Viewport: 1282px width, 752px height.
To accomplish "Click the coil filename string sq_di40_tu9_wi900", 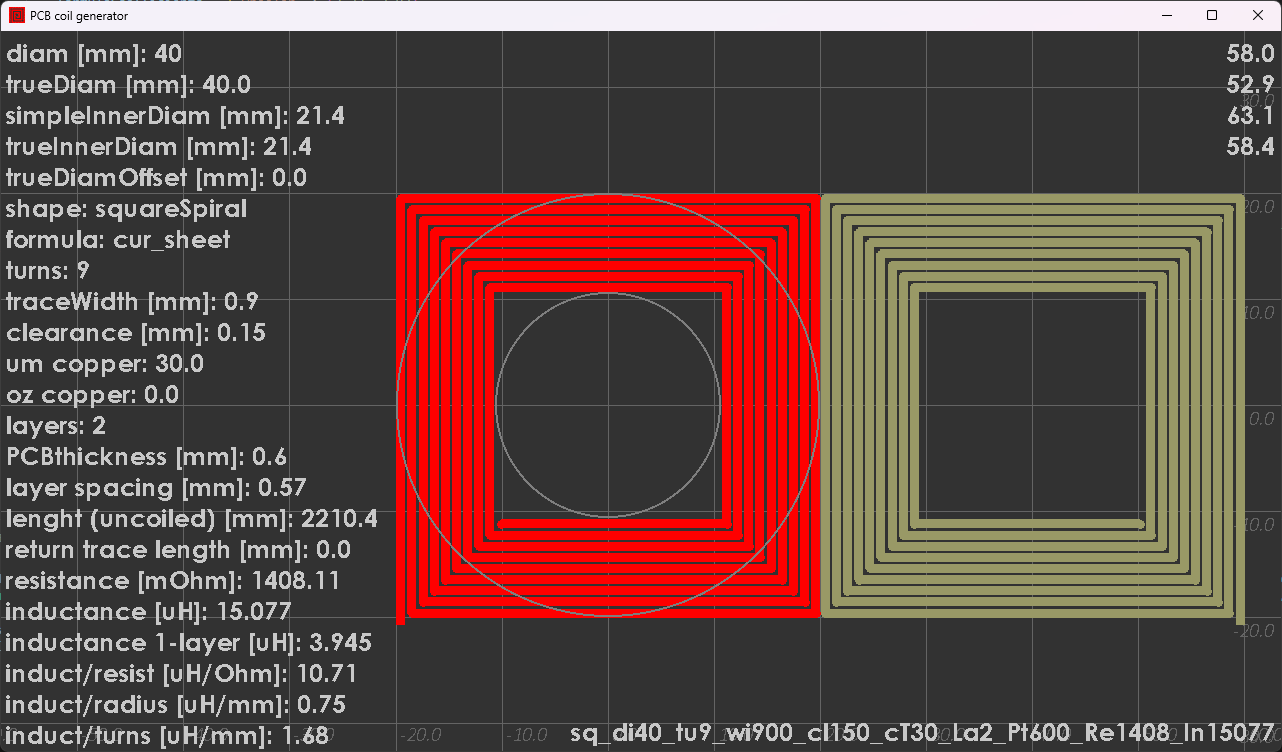I will click(923, 734).
